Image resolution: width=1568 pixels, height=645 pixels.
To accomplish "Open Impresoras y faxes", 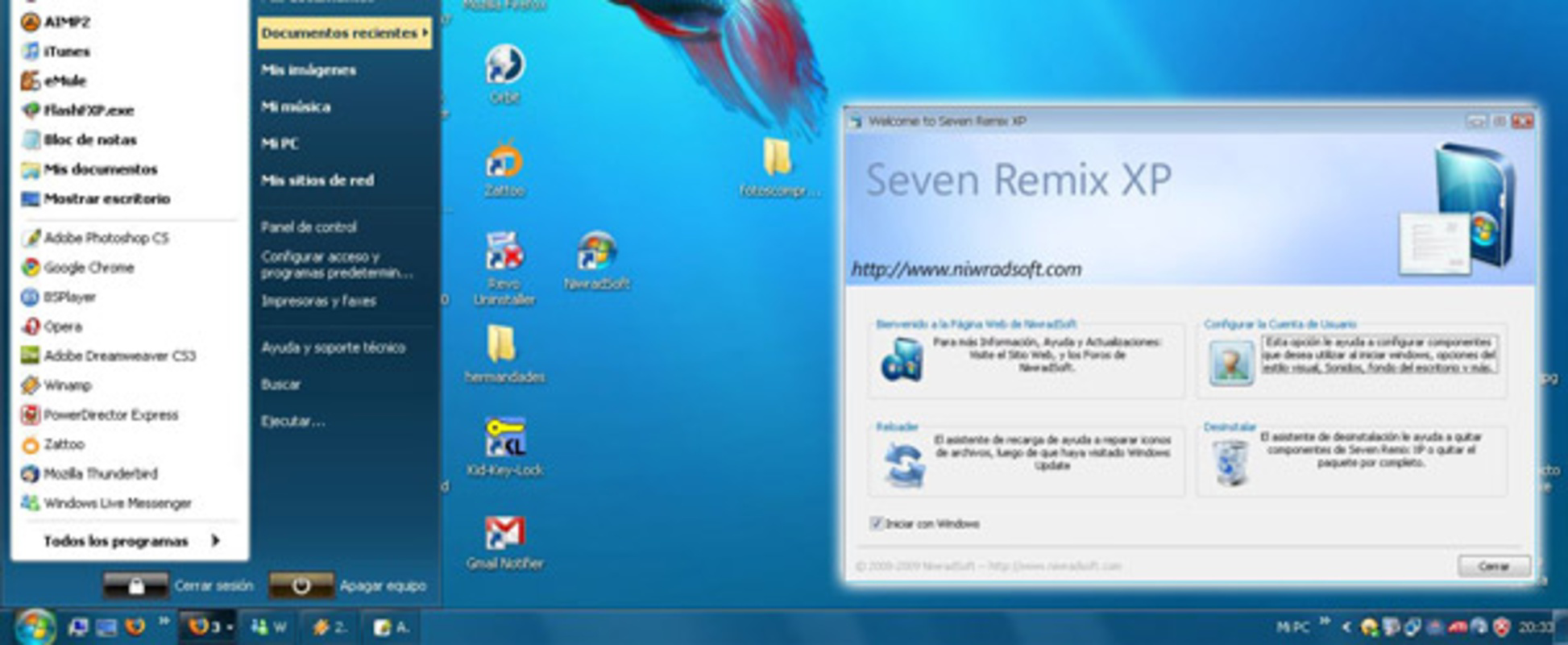I will [x=319, y=301].
